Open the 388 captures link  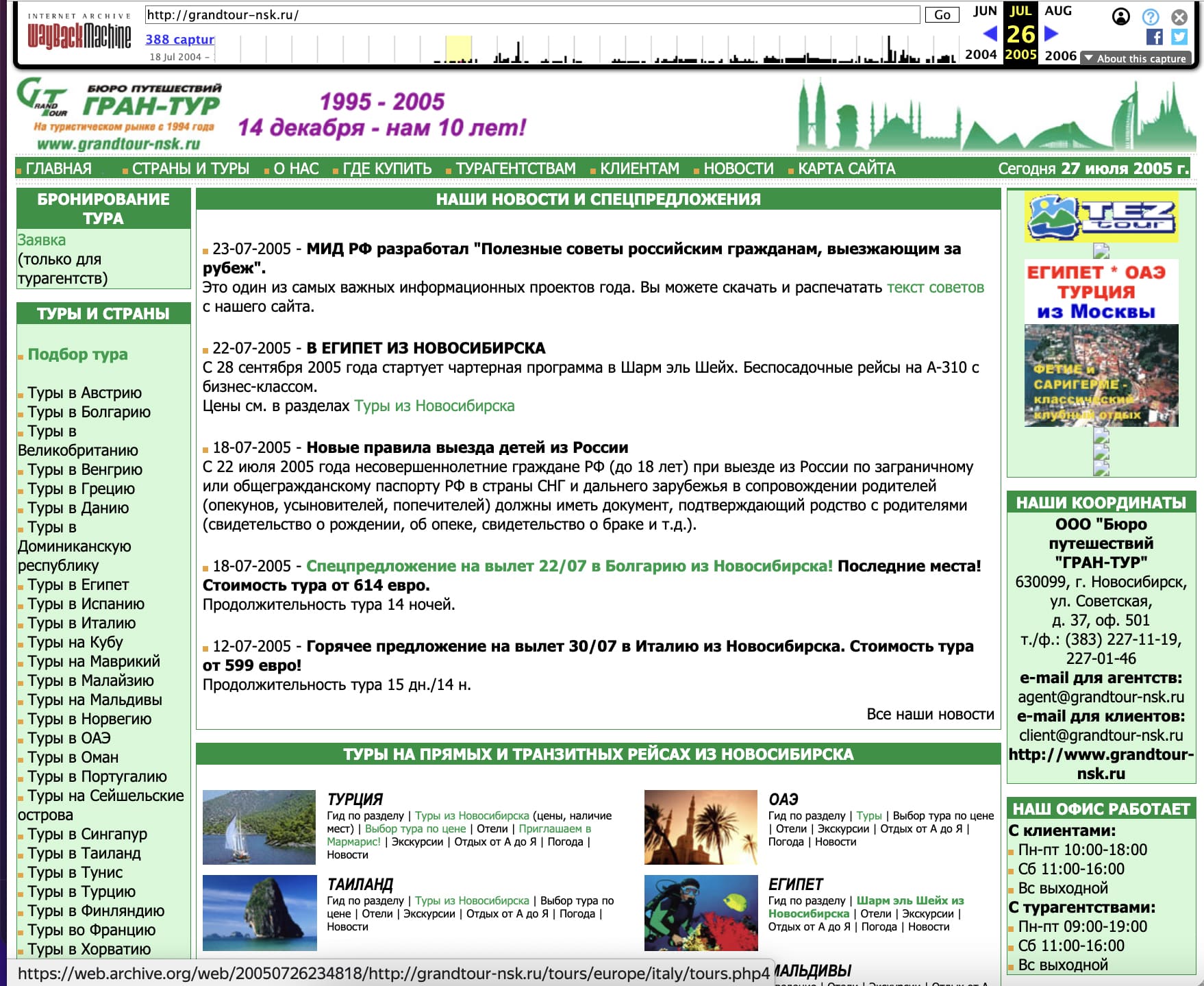[180, 39]
